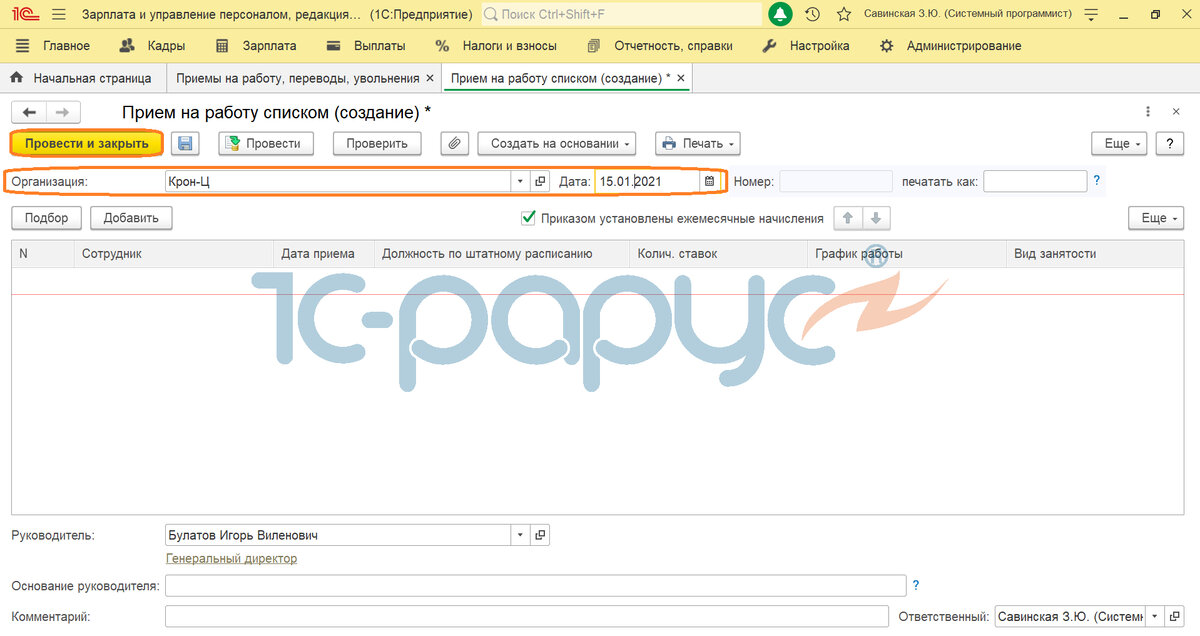Screen dimensions: 1200x636
Task: Switch to Начальная страница tab
Action: coord(82,78)
